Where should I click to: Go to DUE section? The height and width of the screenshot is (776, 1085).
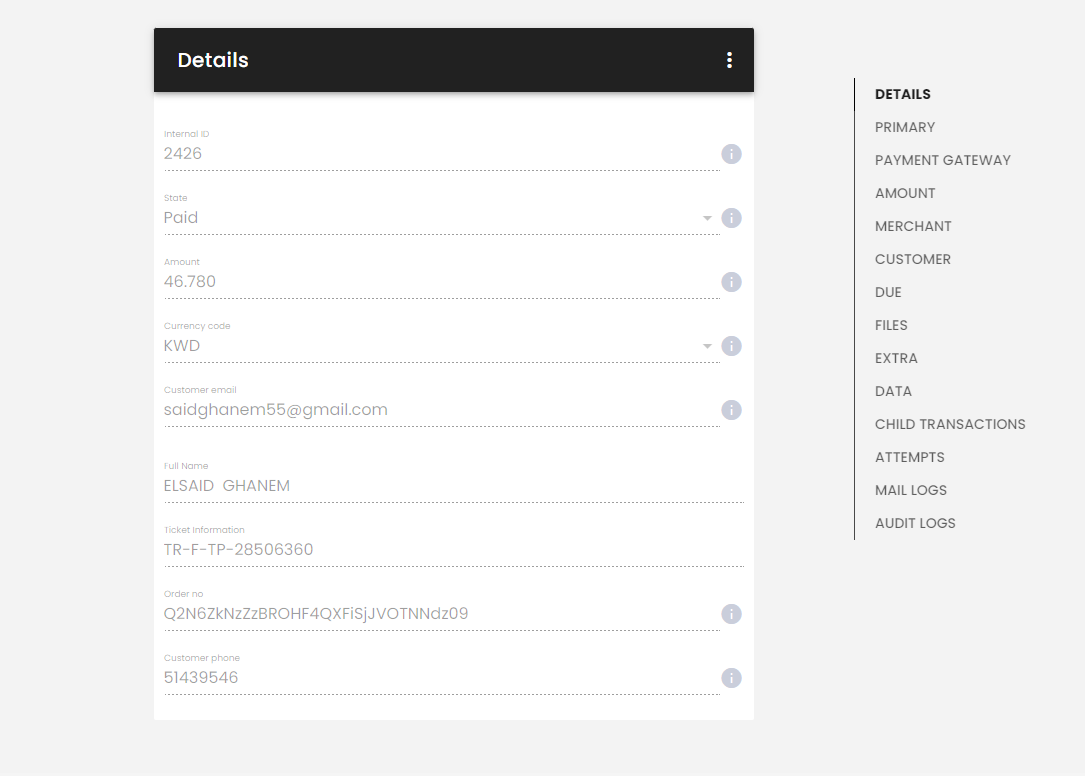coord(888,292)
